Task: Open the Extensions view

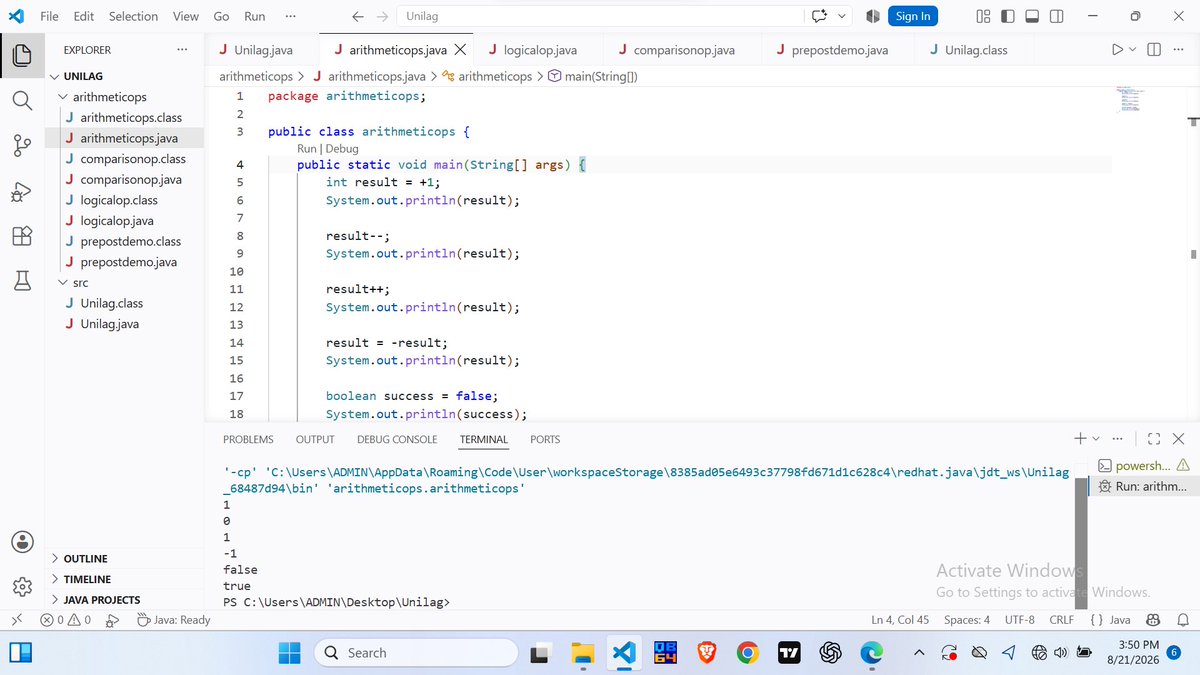Action: 22,237
